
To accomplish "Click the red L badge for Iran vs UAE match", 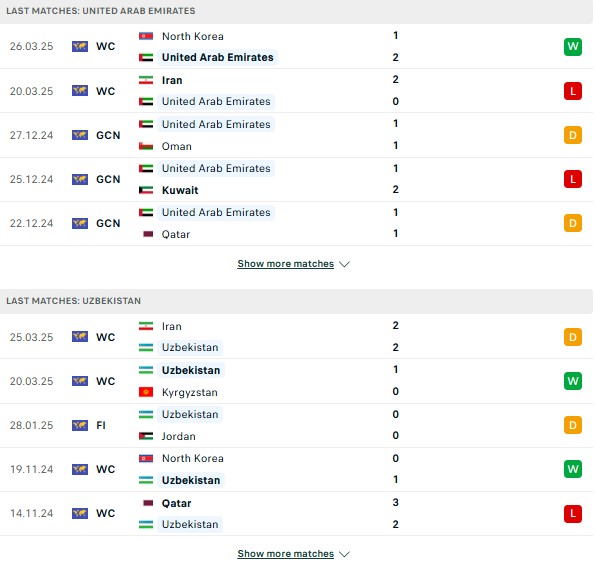I will click(x=572, y=91).
